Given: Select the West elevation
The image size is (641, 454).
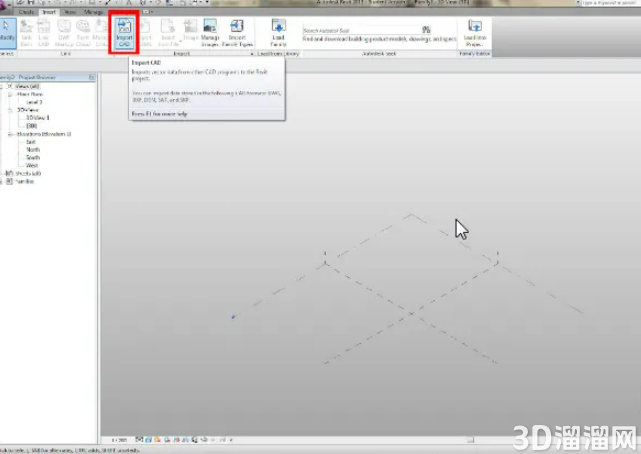Looking at the screenshot, I should 32,165.
